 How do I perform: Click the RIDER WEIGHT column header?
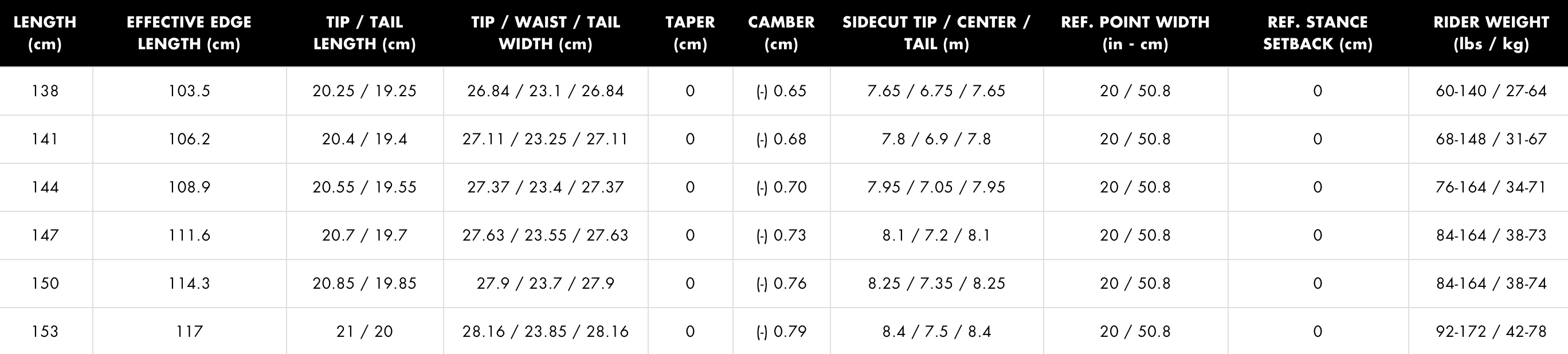(1491, 33)
